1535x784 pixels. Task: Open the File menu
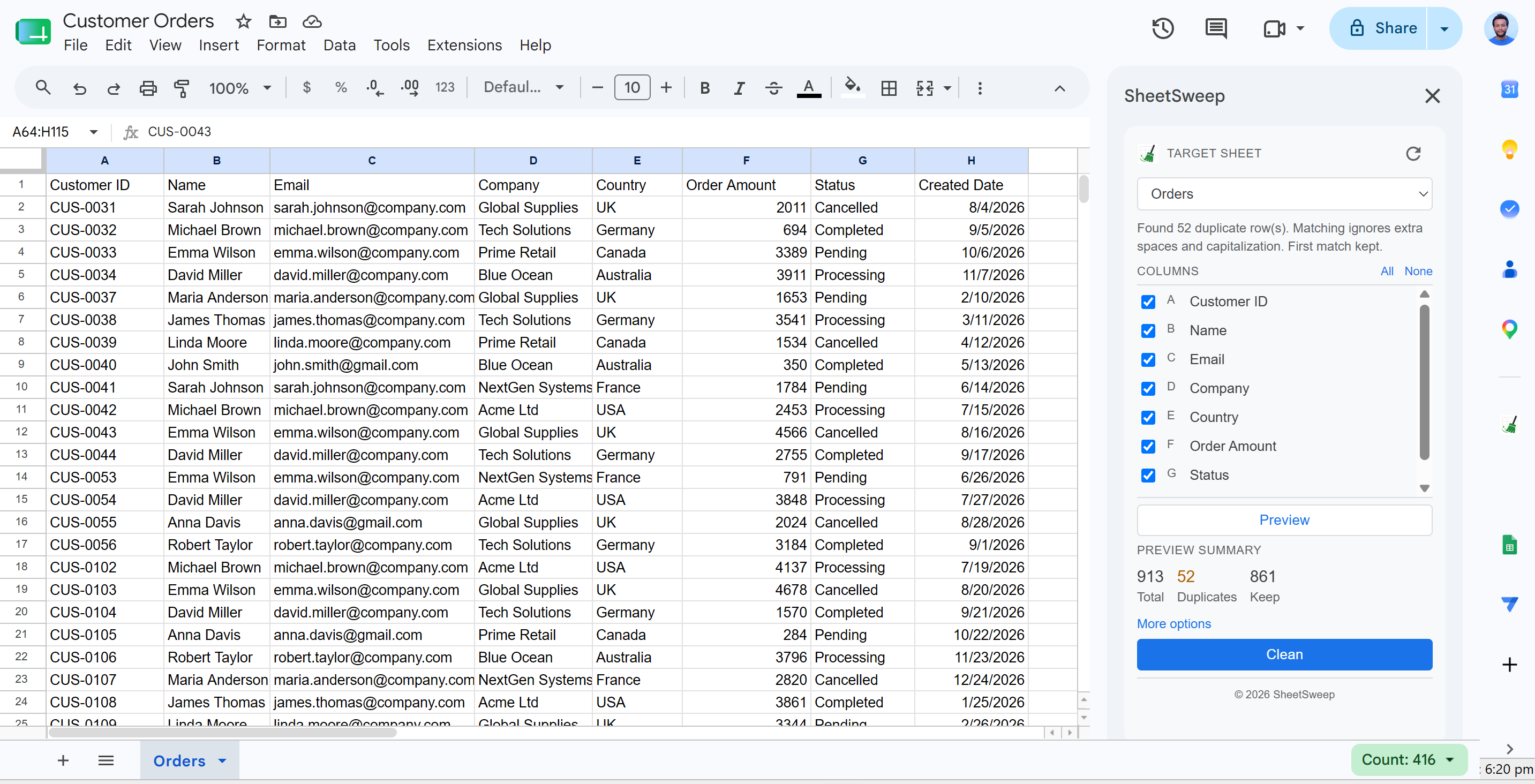click(x=76, y=46)
